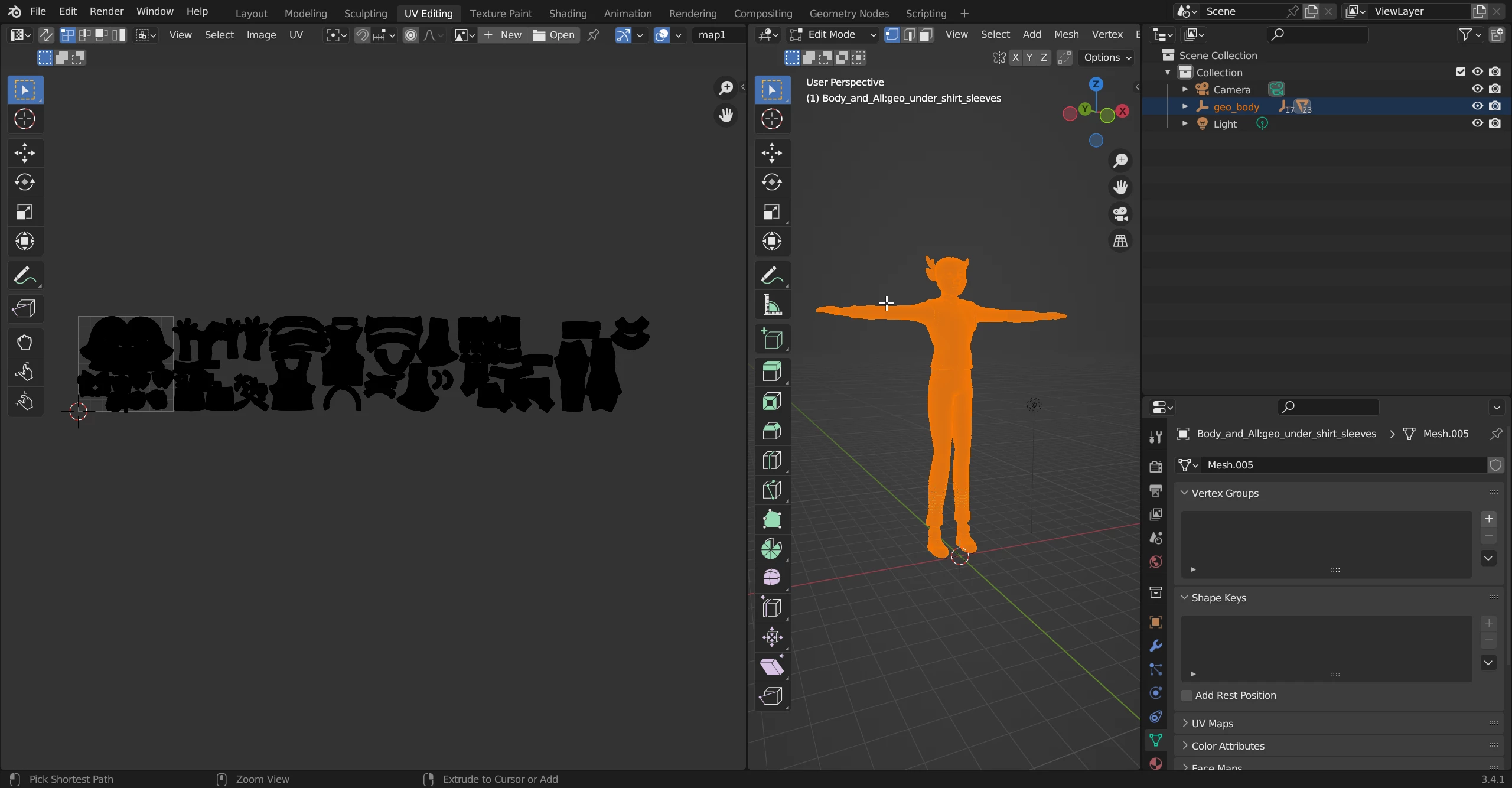Expand the geo_body tree item
1512x788 pixels.
coord(1185,107)
